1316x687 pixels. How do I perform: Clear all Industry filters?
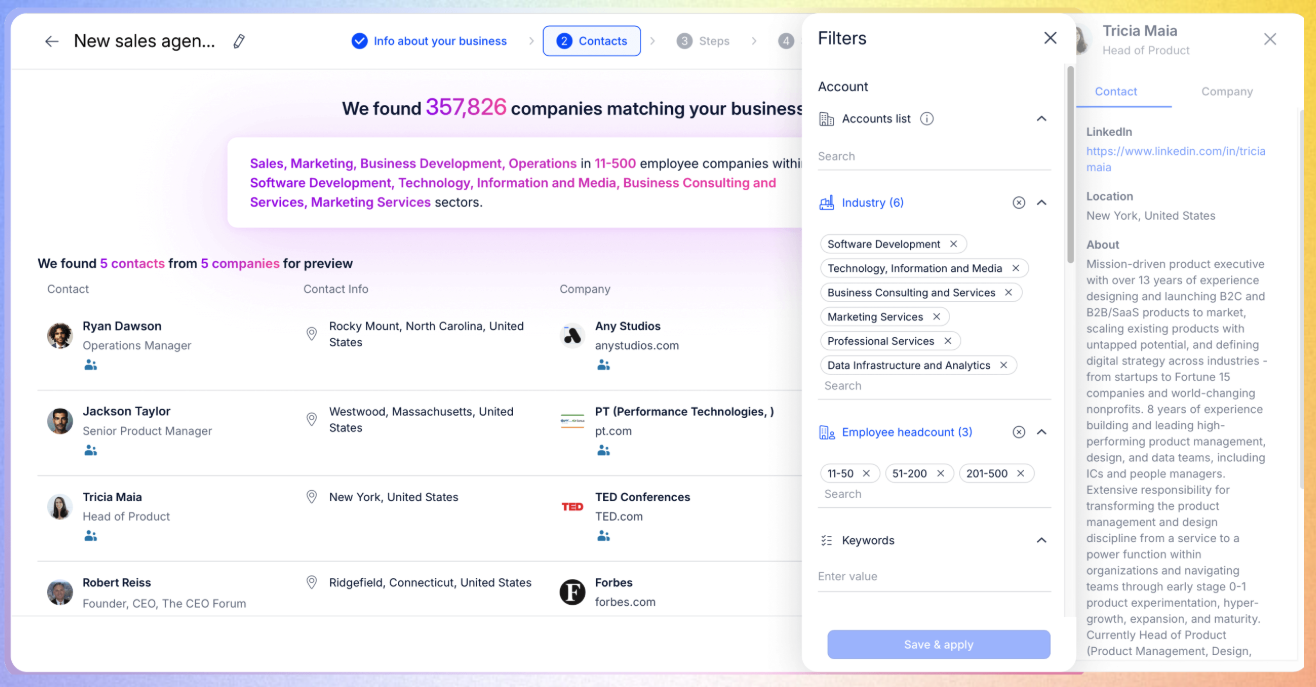1019,202
